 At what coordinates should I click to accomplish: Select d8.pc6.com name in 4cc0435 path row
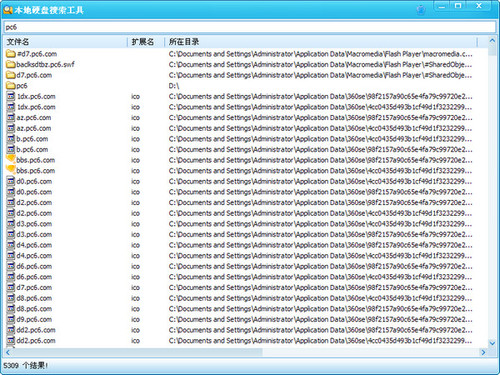(34, 298)
